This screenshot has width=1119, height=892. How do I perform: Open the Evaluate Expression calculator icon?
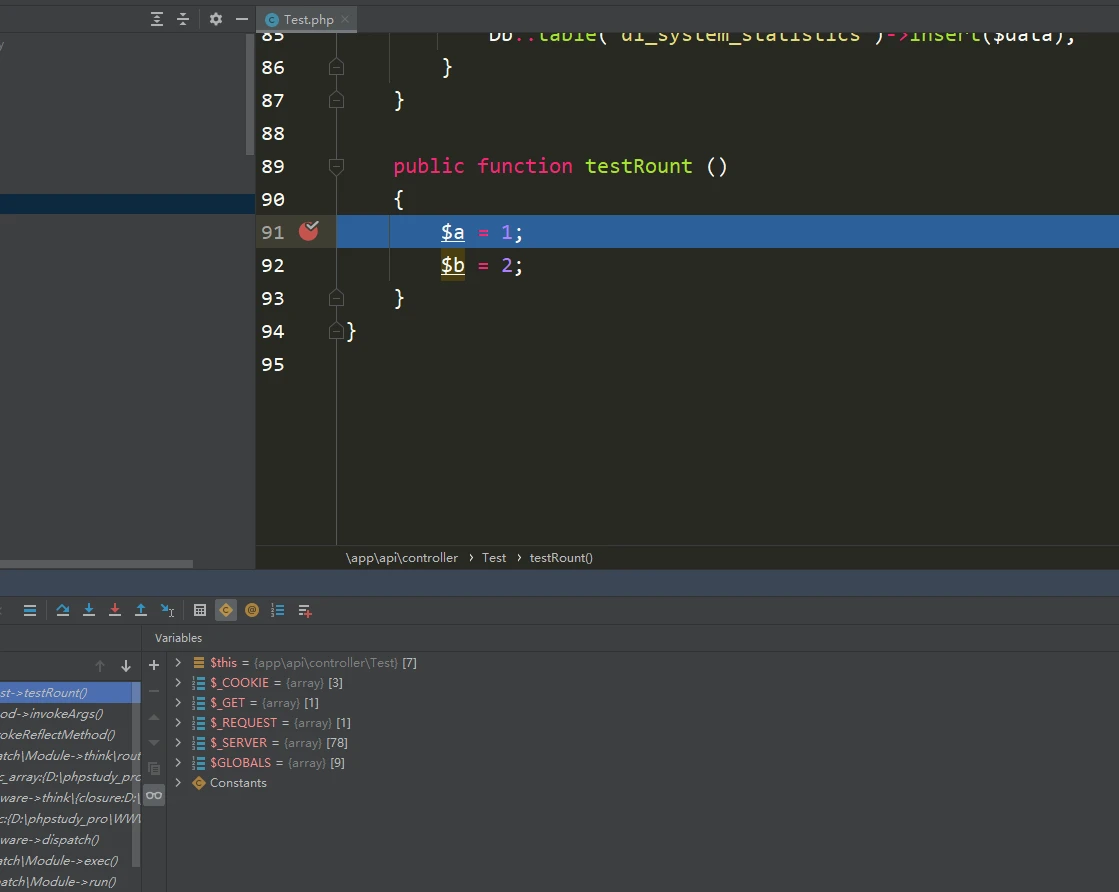click(200, 610)
